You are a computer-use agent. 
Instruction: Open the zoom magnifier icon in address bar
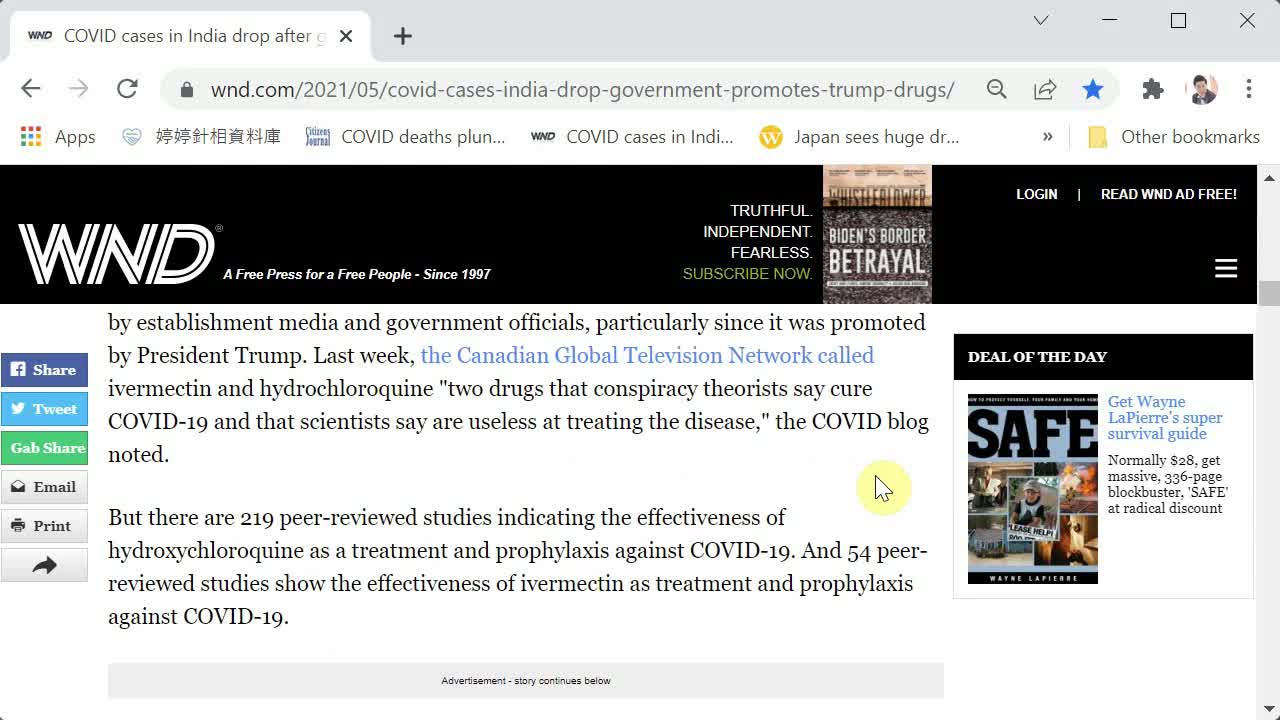tap(996, 89)
